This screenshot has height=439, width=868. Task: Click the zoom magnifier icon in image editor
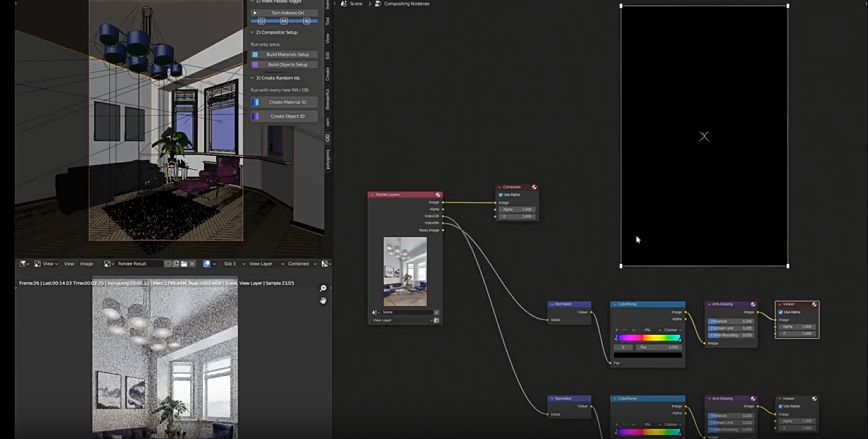click(323, 289)
